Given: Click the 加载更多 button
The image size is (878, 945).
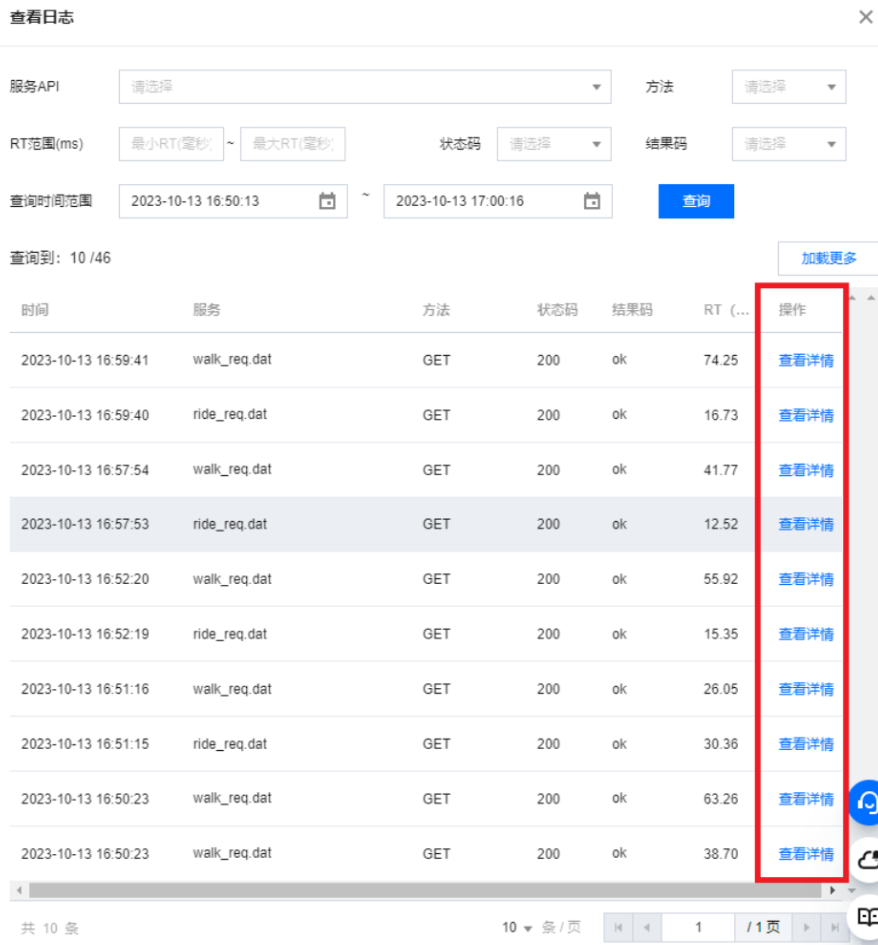Looking at the screenshot, I should (x=828, y=258).
